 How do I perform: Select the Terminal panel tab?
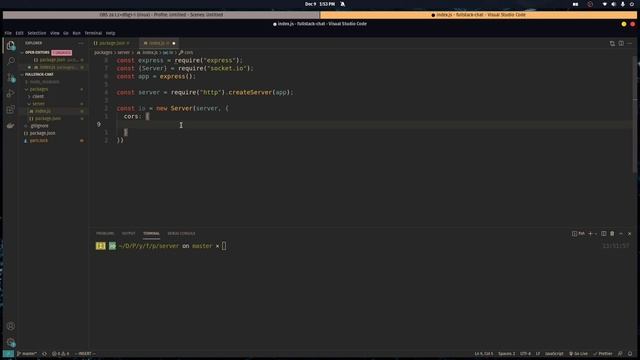(151, 233)
